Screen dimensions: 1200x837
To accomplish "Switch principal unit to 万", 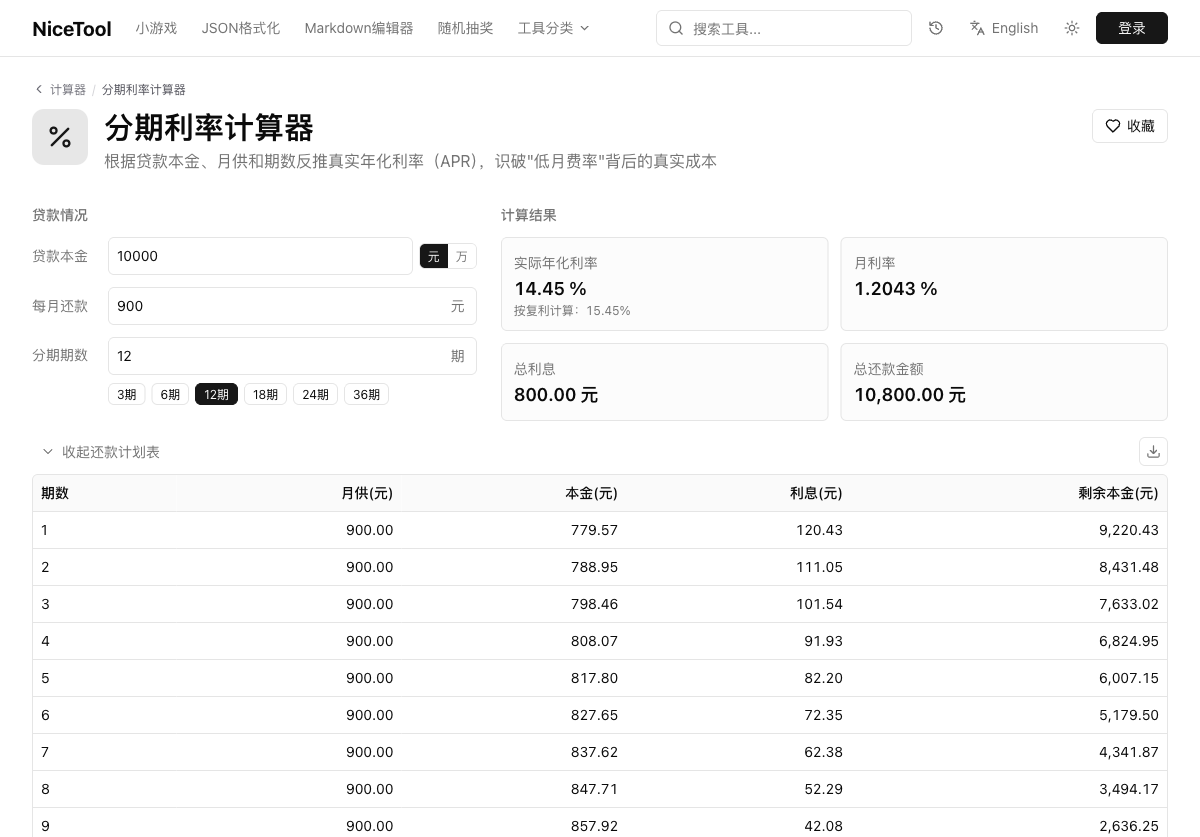I will point(462,256).
